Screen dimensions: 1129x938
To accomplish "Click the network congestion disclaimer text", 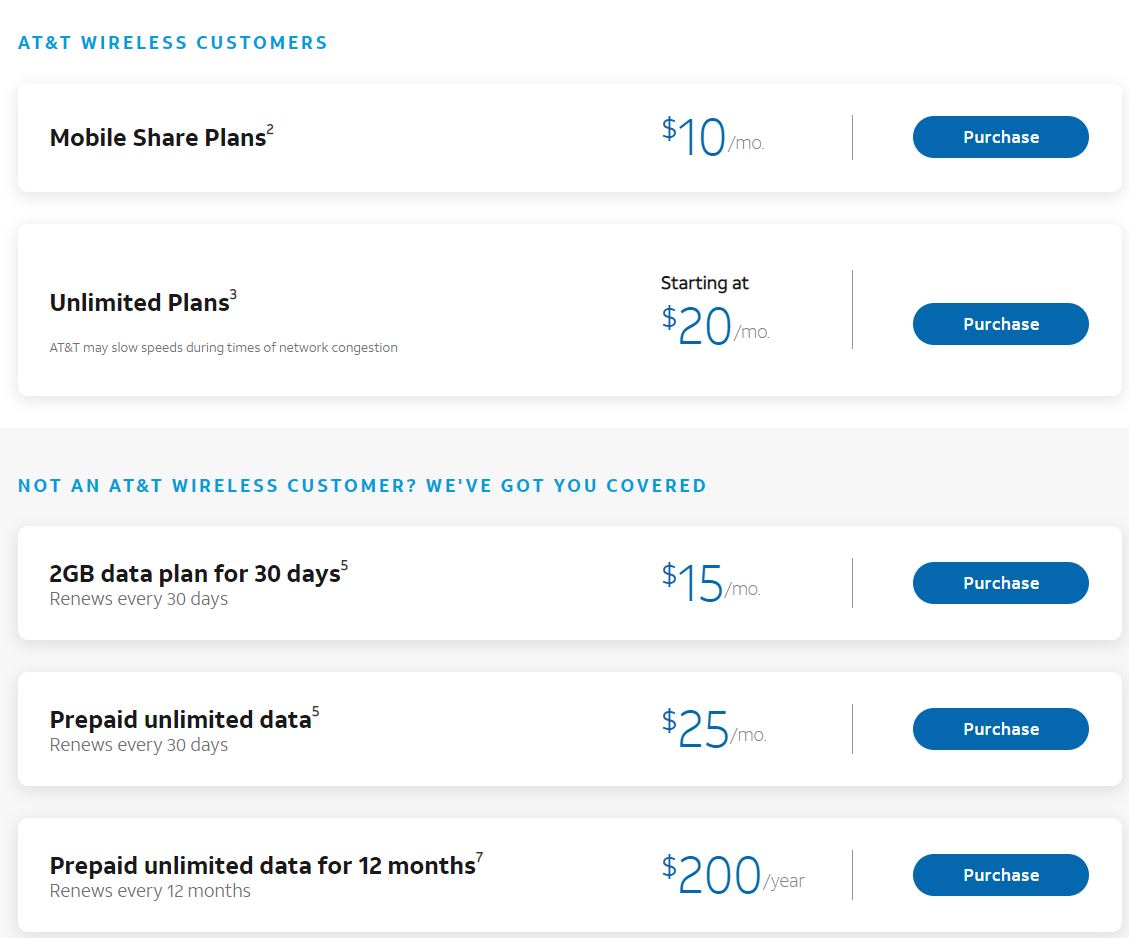I will [x=223, y=348].
